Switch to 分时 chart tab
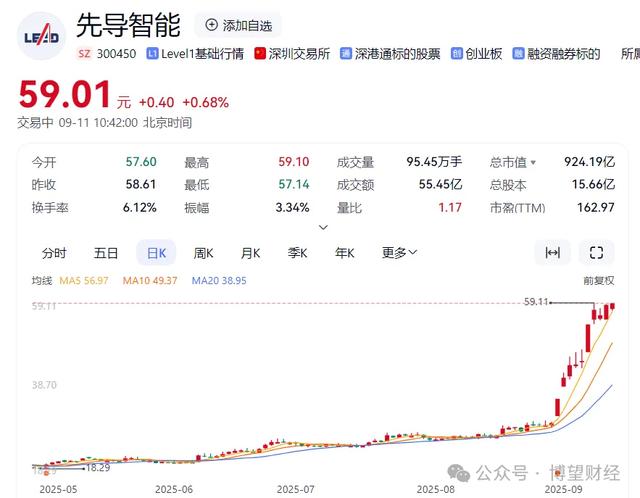The width and height of the screenshot is (640, 498). [54, 253]
